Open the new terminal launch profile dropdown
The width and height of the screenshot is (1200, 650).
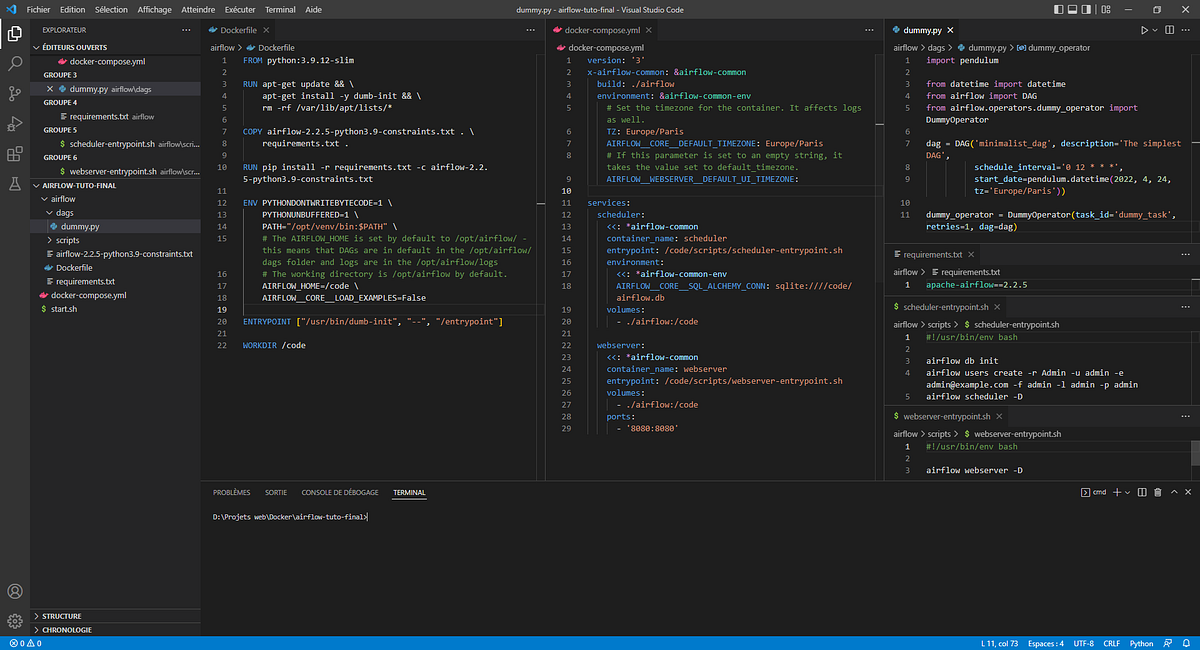pyautogui.click(x=1127, y=492)
